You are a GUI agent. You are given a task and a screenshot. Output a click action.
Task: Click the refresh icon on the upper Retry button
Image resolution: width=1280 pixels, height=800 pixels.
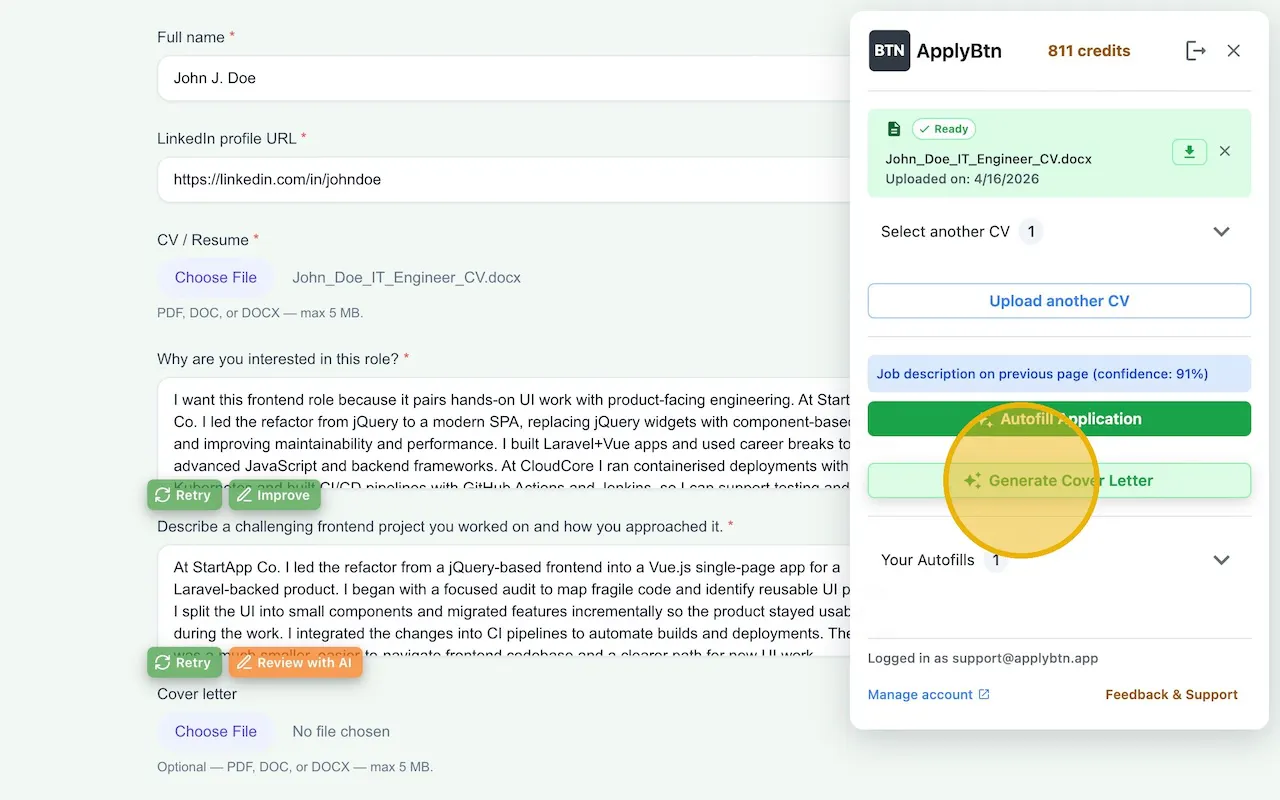tap(162, 495)
